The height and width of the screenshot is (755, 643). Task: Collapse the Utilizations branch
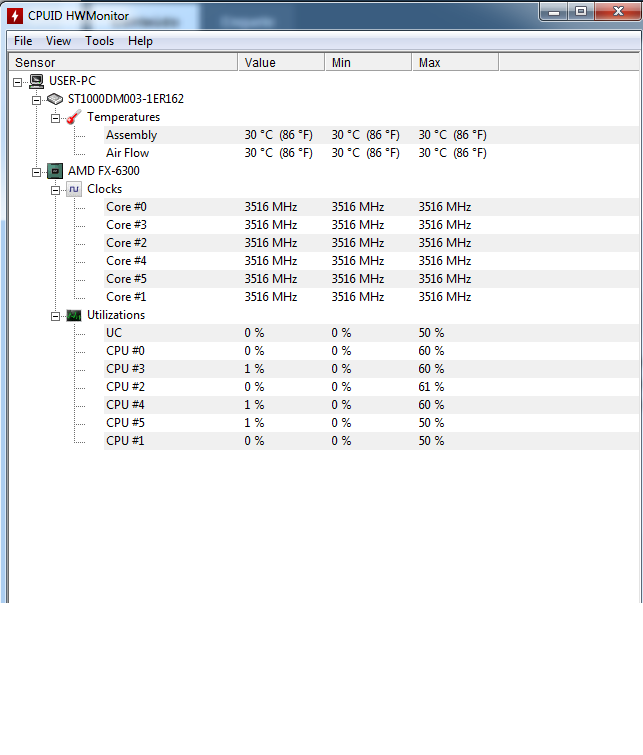55,316
